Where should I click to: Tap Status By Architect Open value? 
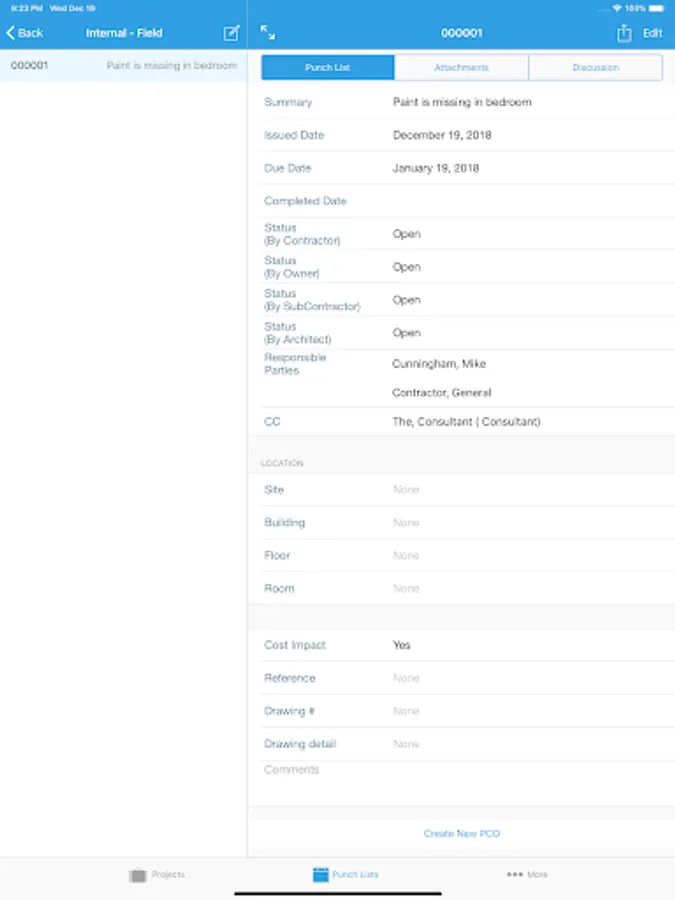point(406,333)
